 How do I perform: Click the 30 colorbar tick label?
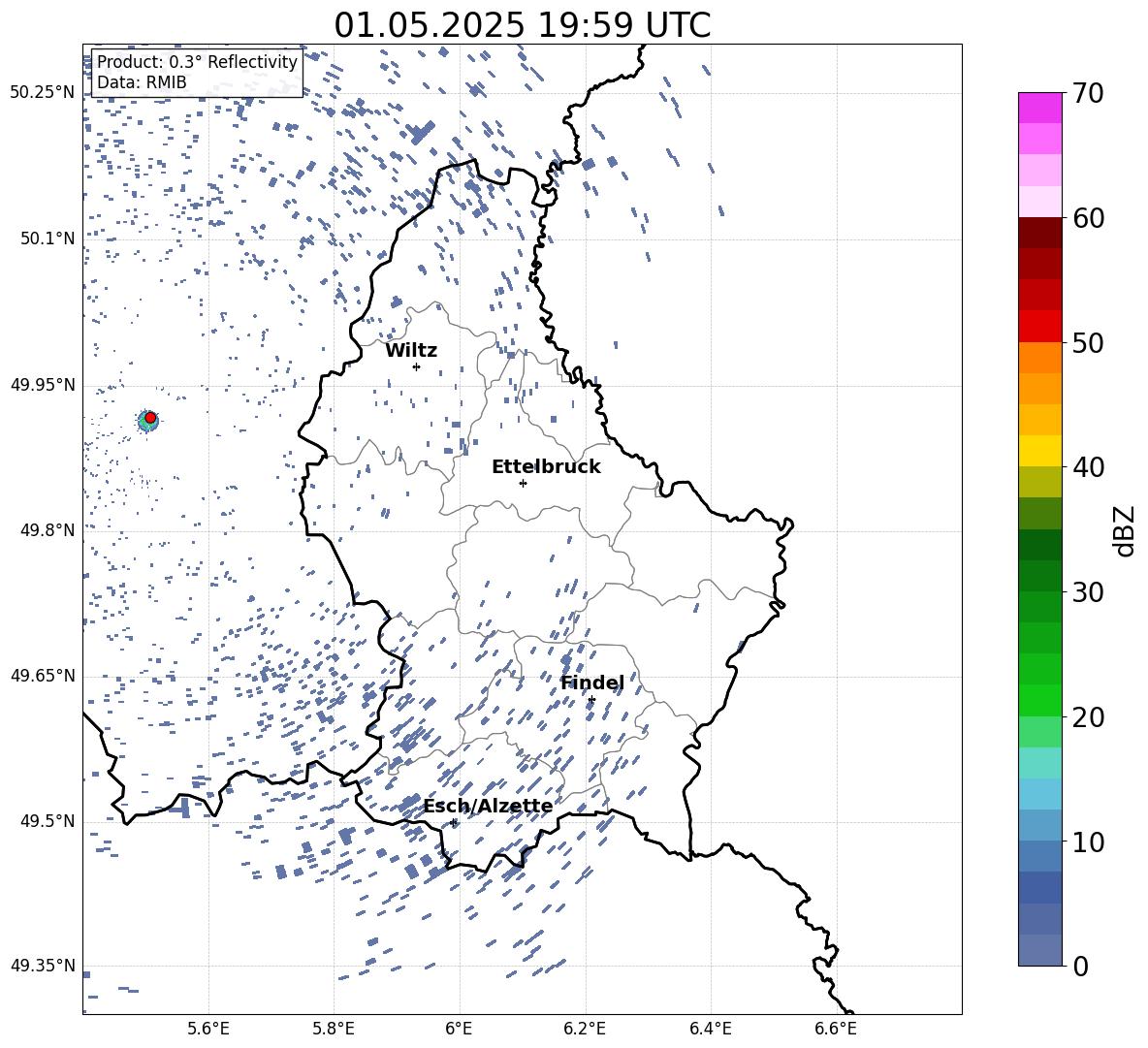1088,592
